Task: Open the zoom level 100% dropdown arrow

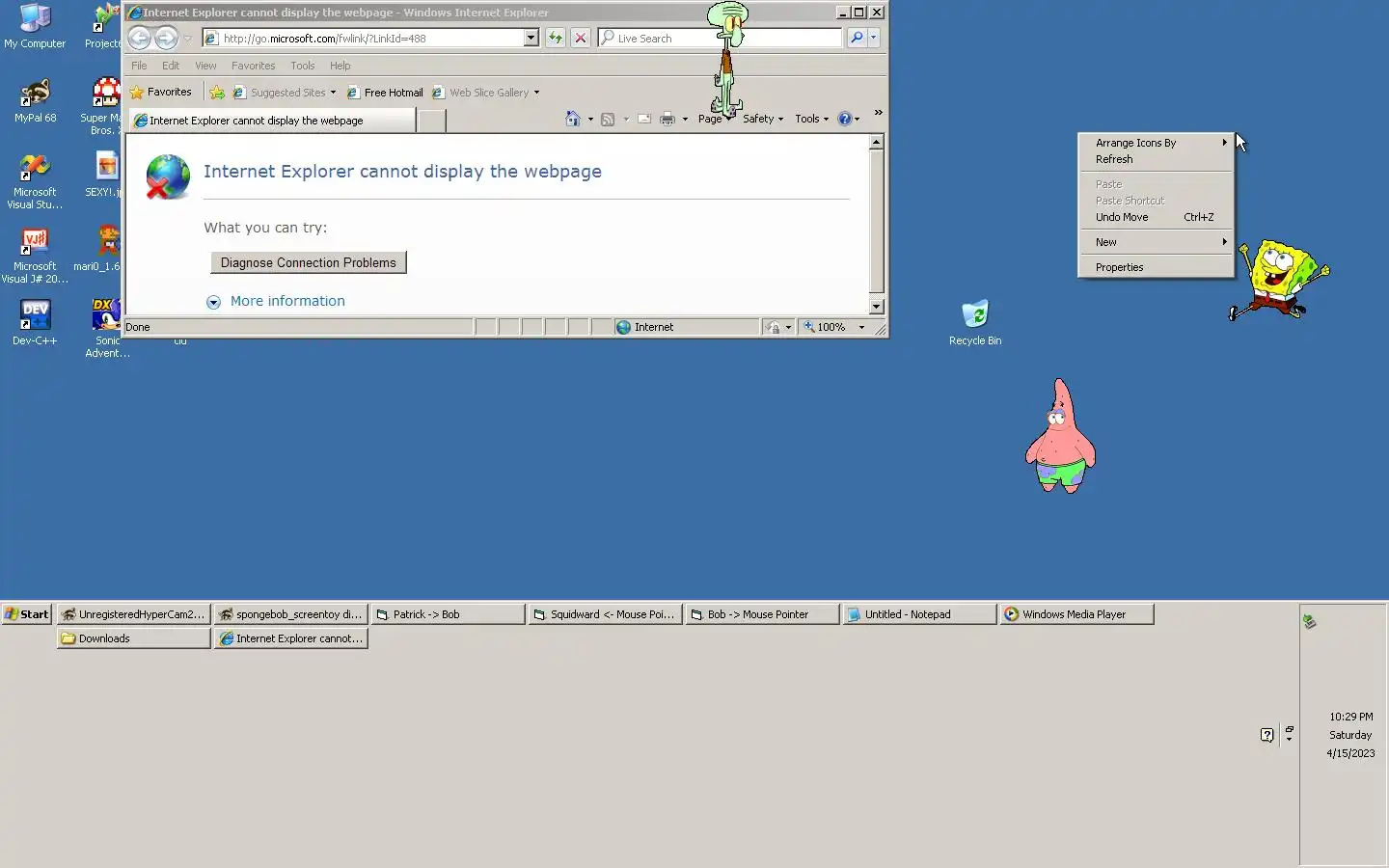Action: click(861, 327)
